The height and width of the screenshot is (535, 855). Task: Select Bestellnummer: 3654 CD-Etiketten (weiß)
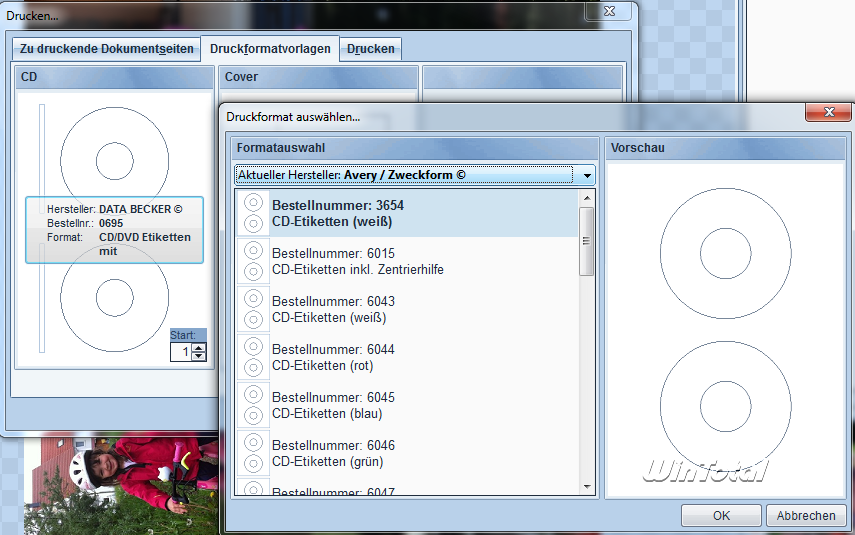pos(407,213)
